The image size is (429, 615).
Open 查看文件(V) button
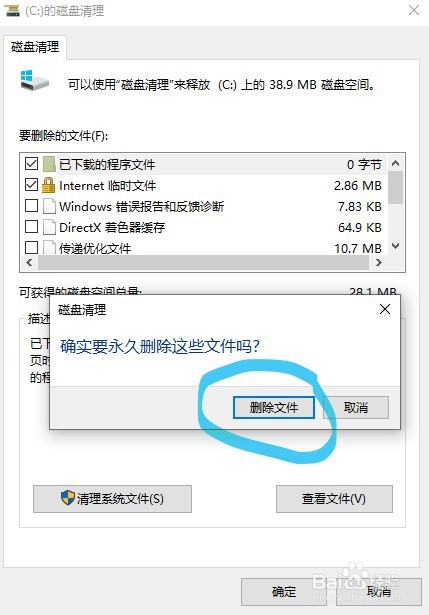pos(334,499)
